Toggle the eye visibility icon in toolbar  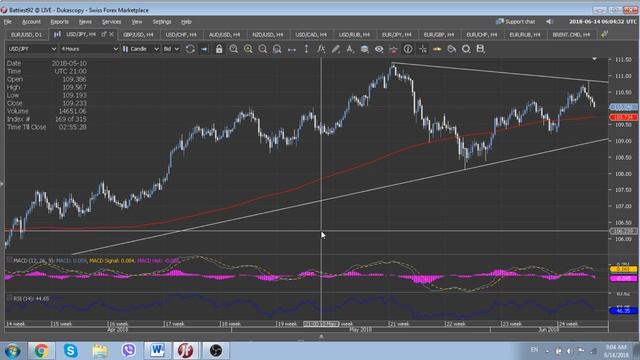point(379,49)
